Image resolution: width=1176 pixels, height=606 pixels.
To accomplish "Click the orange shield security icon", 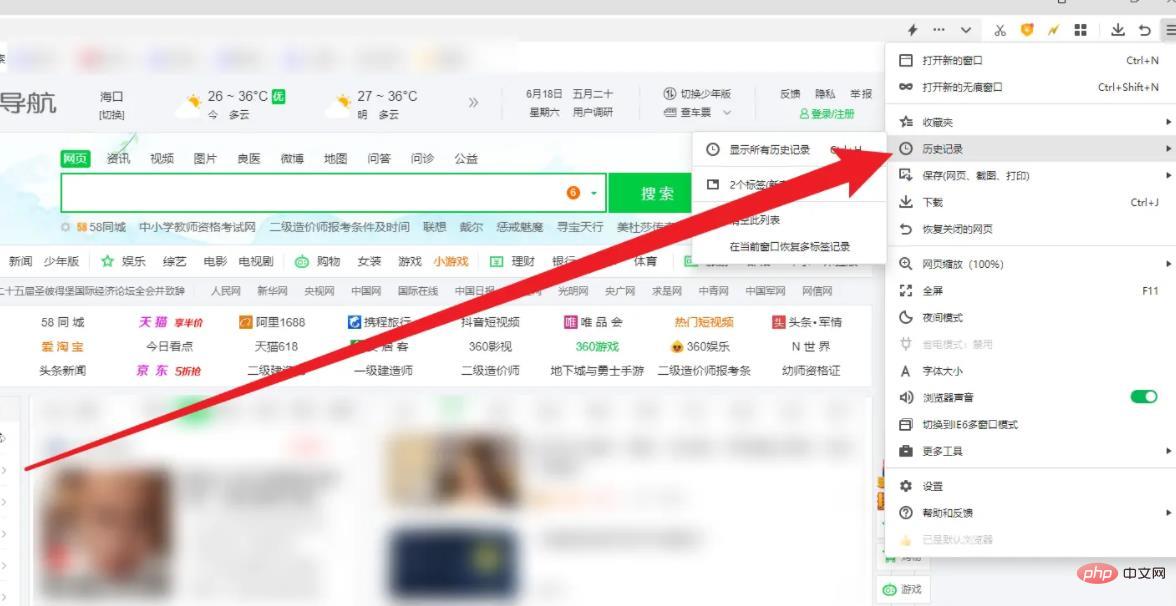I will point(1027,30).
